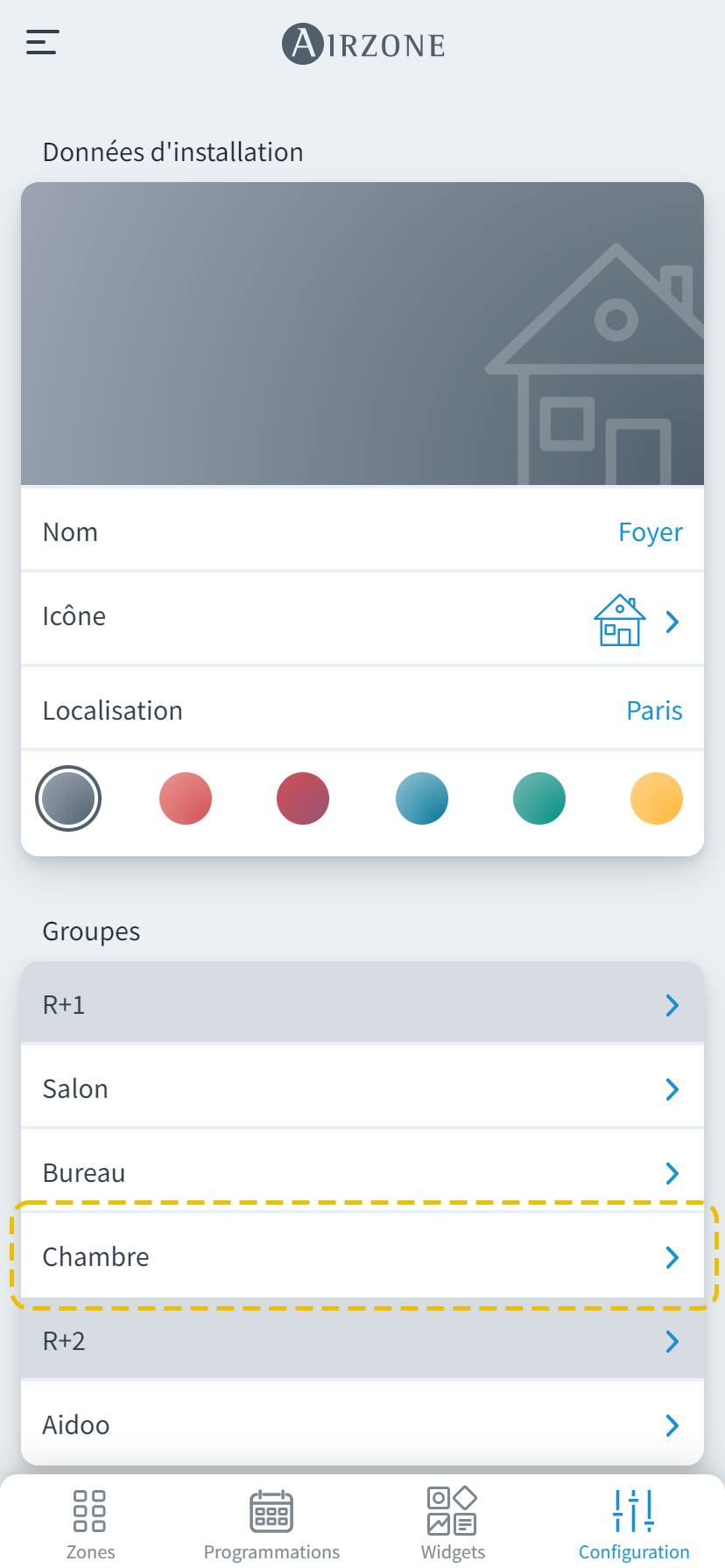Tap the large house banner image
This screenshot has width=725, height=1568.
click(362, 334)
